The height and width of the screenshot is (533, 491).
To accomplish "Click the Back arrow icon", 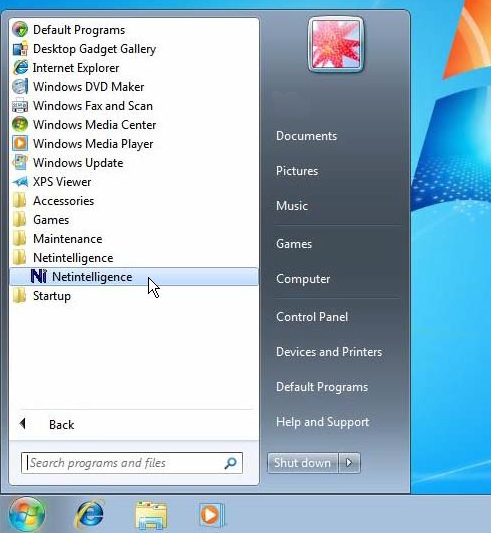I will pos(22,424).
